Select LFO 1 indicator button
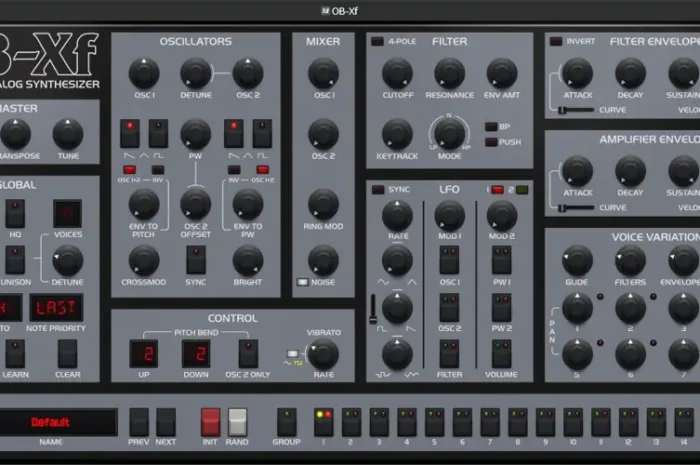 tap(497, 190)
